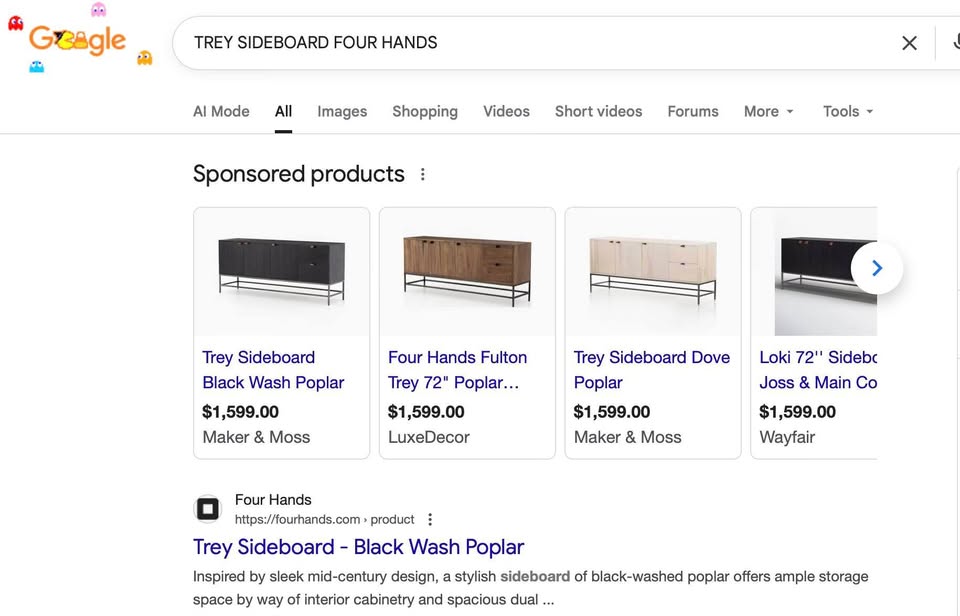Open the three-dot menu beside the Four Hands result
Viewport: 960px width, 616px height.
[x=430, y=519]
